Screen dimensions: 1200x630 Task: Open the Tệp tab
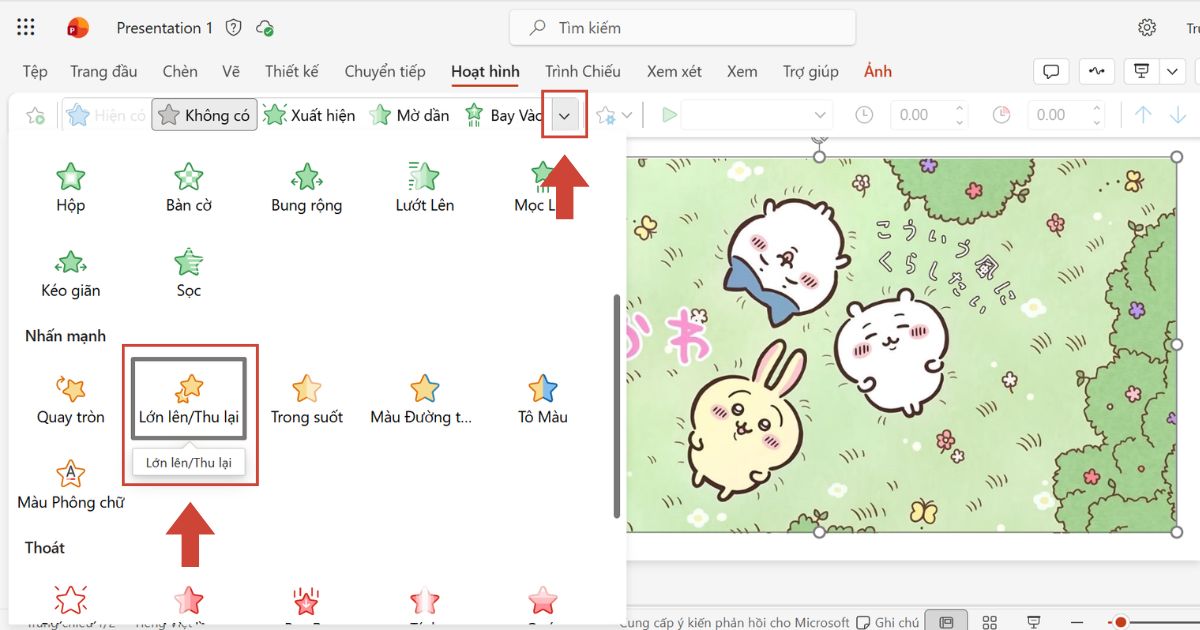(35, 71)
